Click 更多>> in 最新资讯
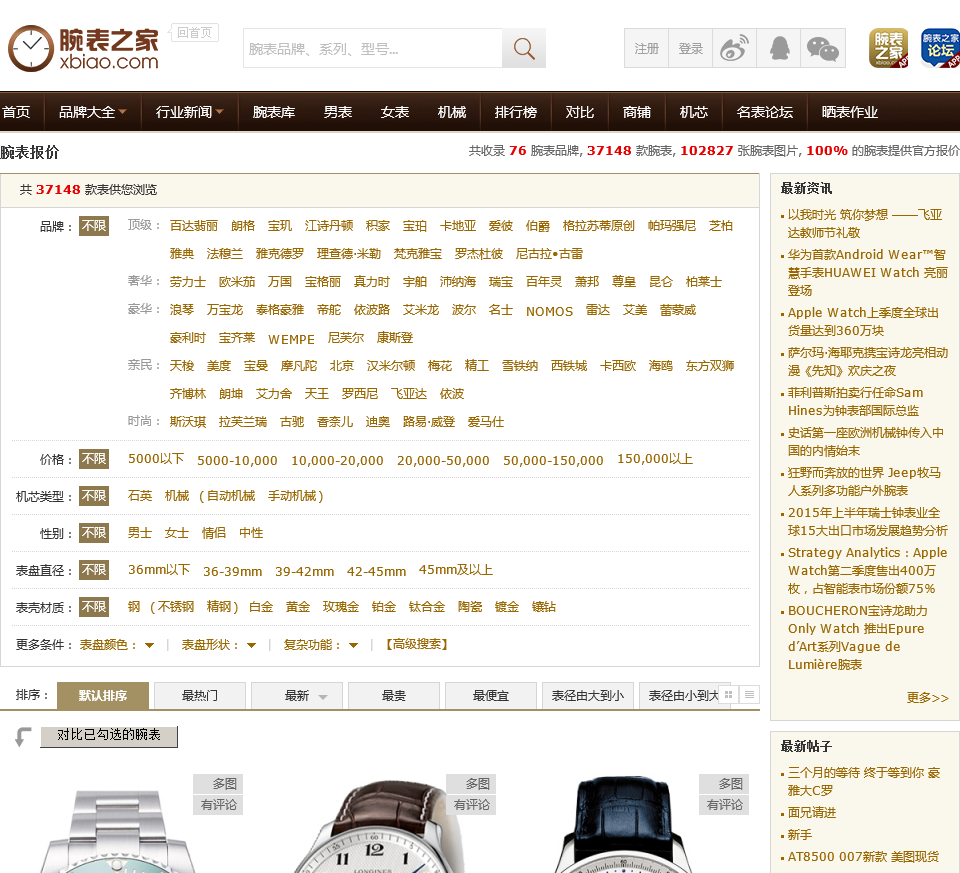The width and height of the screenshot is (960, 873). [927, 697]
